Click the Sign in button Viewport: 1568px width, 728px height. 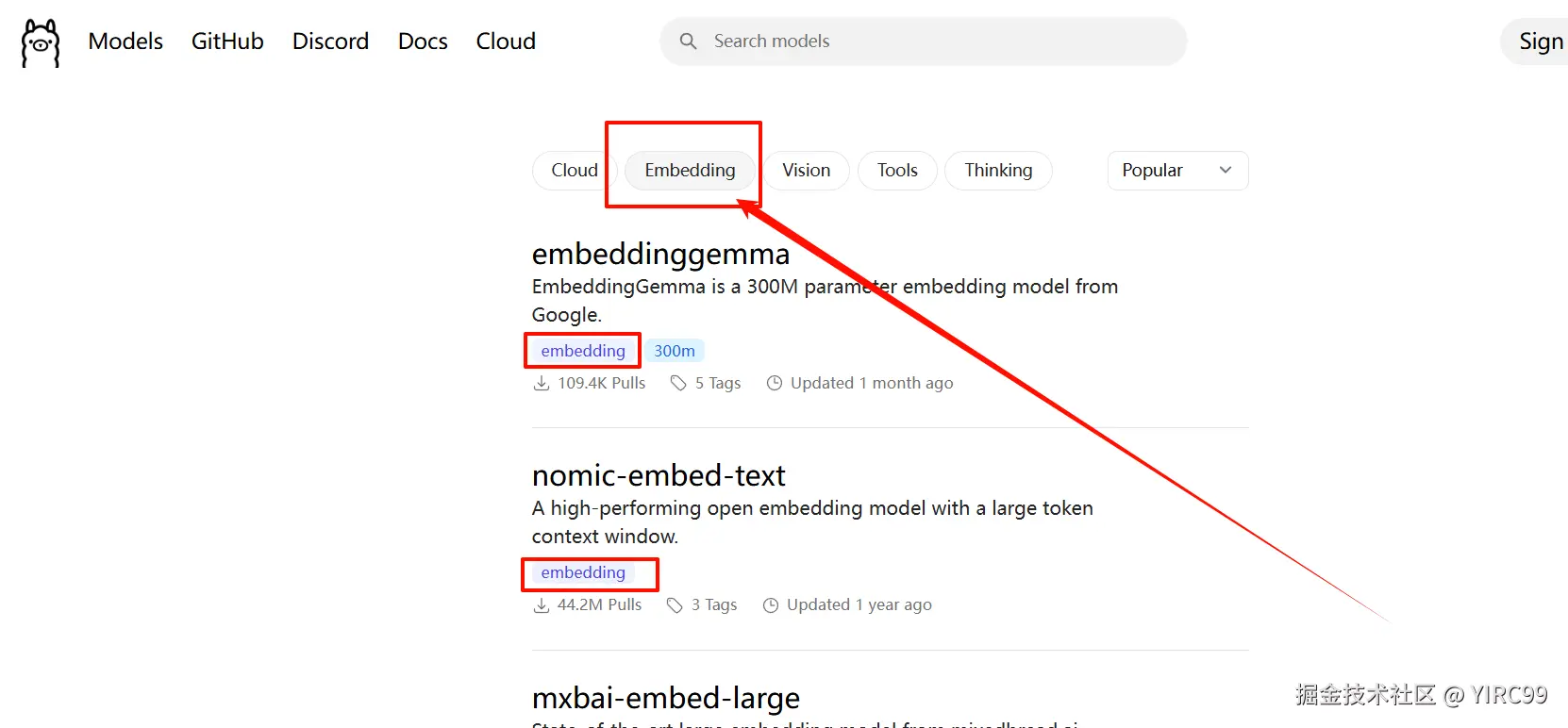coord(1540,41)
